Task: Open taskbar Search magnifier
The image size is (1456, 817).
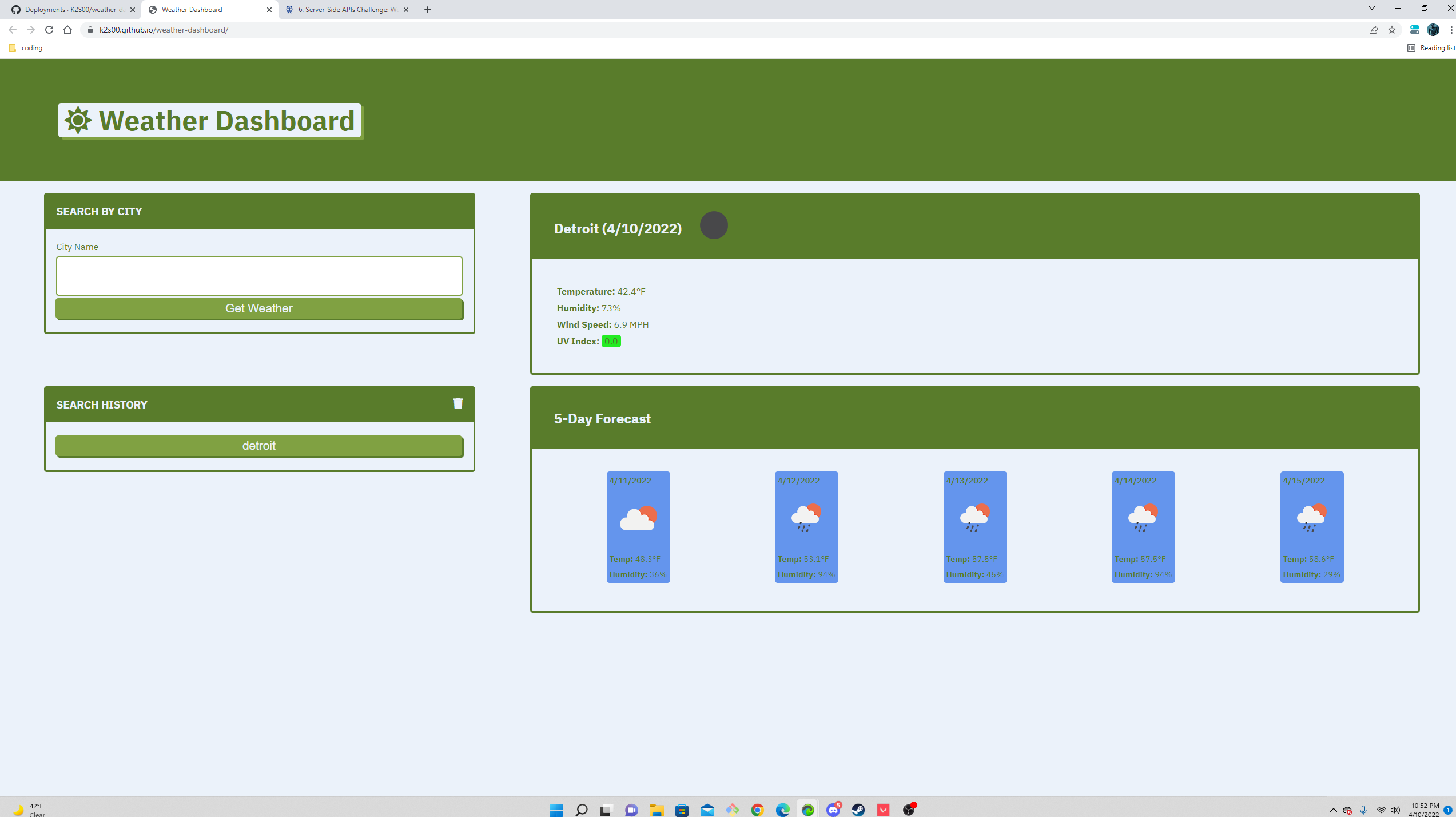Action: pyautogui.click(x=581, y=810)
